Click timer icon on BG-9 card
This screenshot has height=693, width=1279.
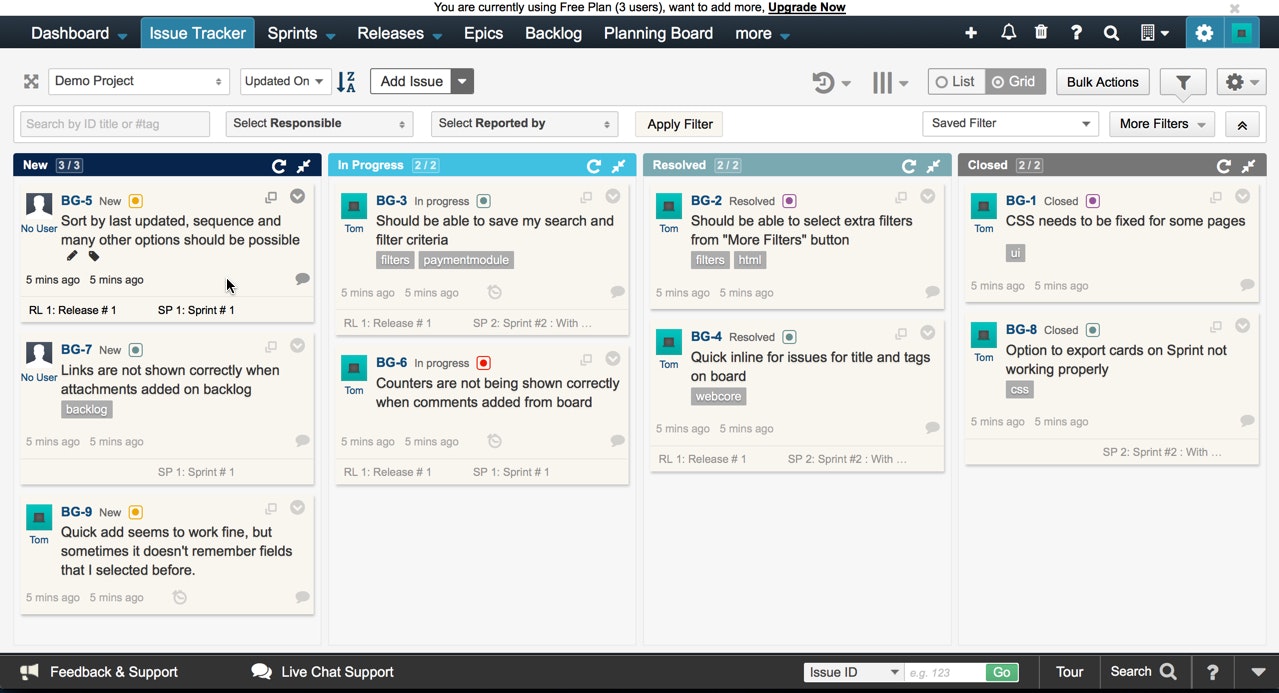[179, 597]
